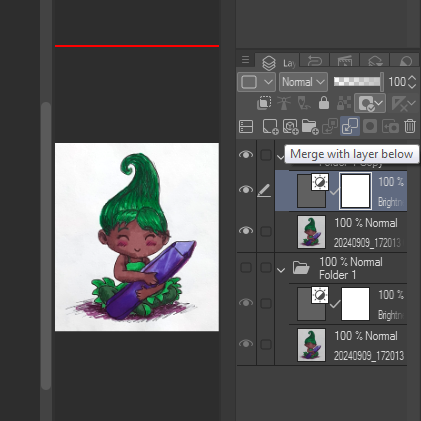Open the Enable Mask dropdown arrow
Image resolution: width=421 pixels, height=421 pixels.
pyautogui.click(x=380, y=103)
